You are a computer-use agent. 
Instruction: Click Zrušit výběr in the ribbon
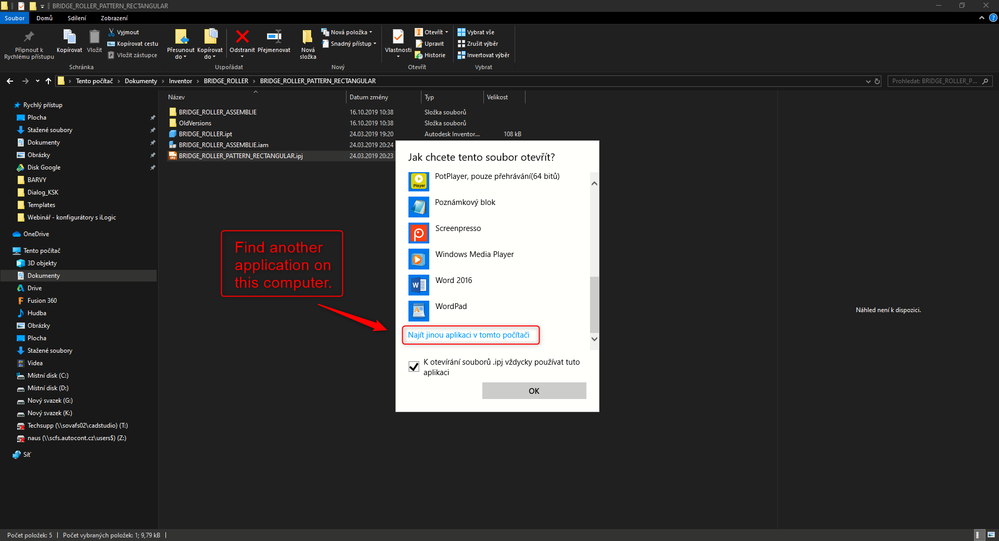[x=478, y=43]
